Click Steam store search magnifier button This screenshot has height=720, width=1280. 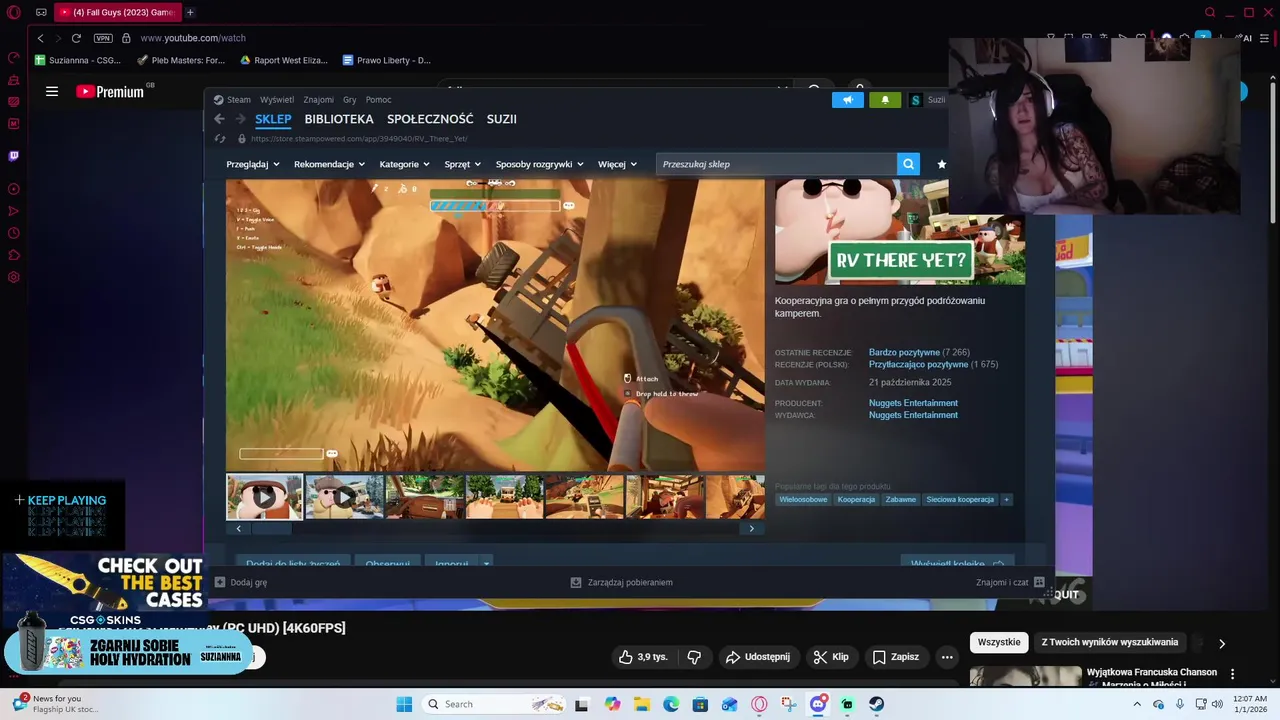908,164
